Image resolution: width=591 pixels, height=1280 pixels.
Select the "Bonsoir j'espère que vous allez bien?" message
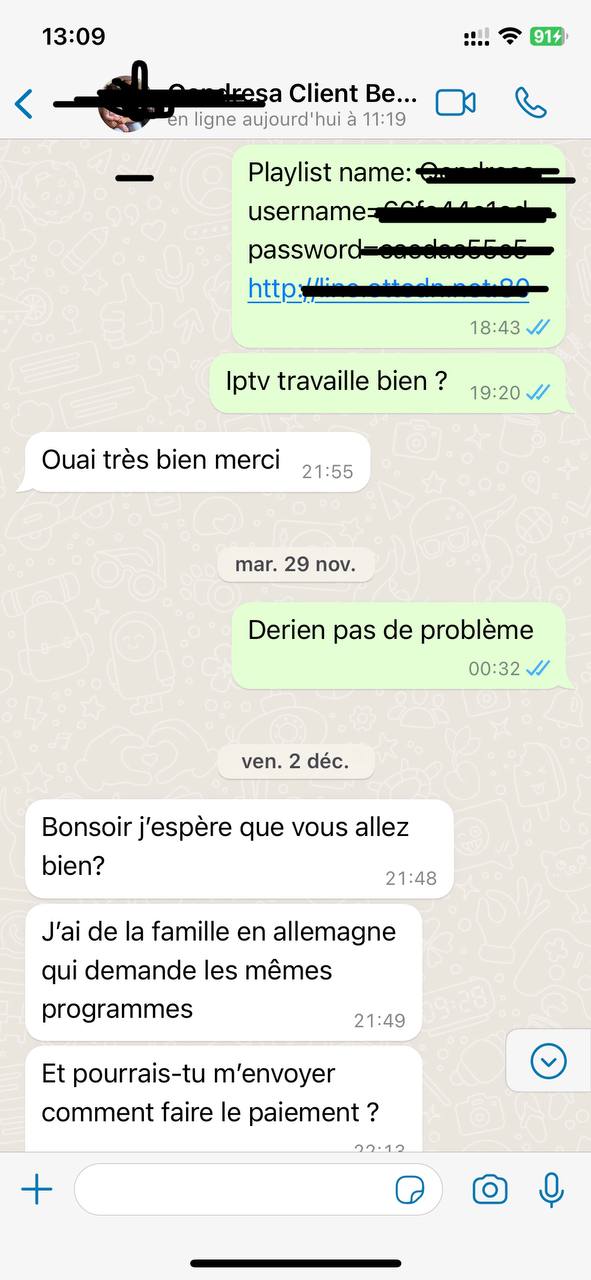(239, 847)
